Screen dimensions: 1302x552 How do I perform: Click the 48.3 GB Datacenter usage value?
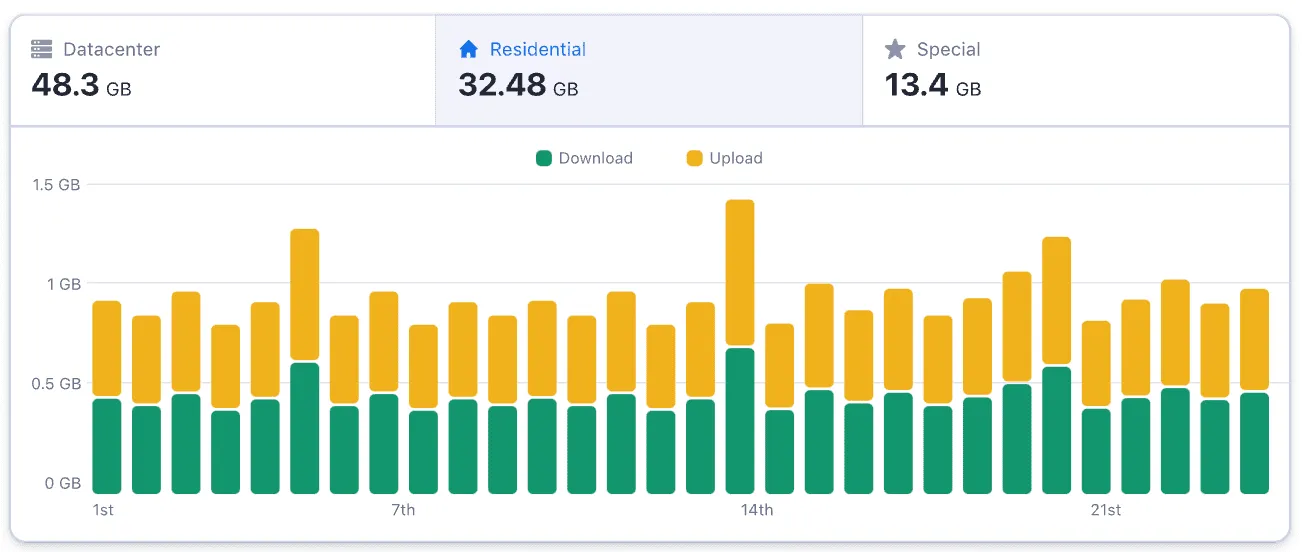pyautogui.click(x=81, y=85)
